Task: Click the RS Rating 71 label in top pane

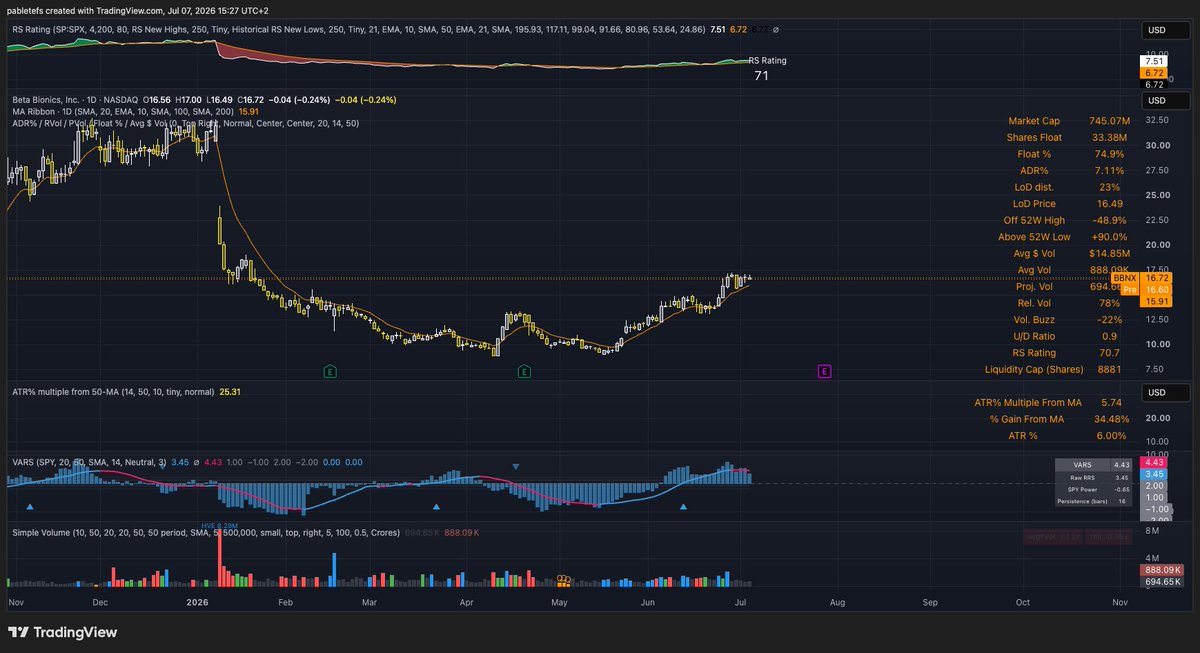Action: pyautogui.click(x=767, y=68)
